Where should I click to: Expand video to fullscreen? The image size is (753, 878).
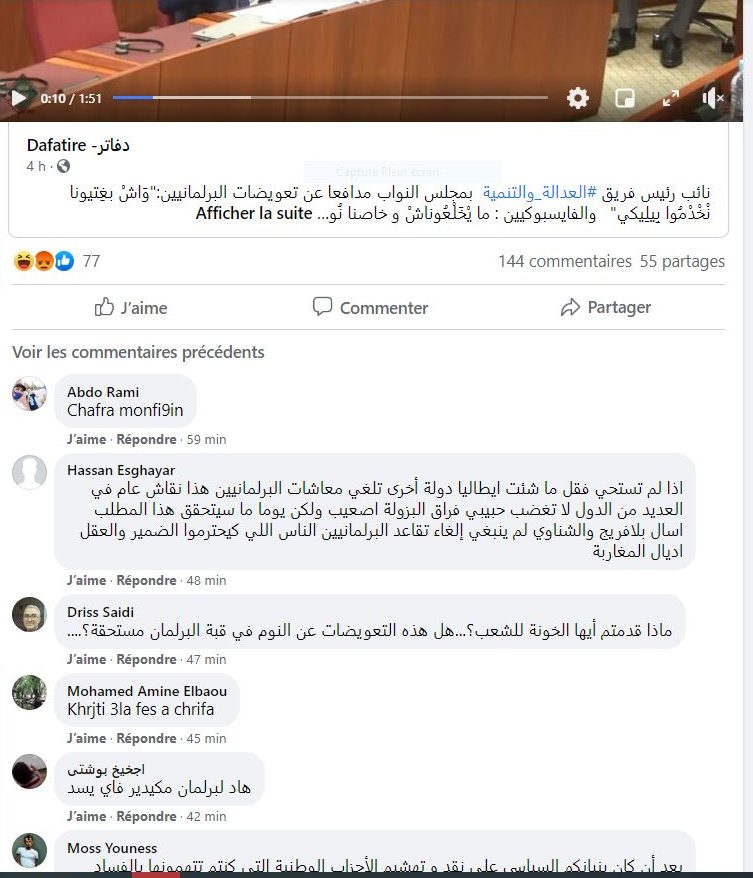pyautogui.click(x=671, y=99)
